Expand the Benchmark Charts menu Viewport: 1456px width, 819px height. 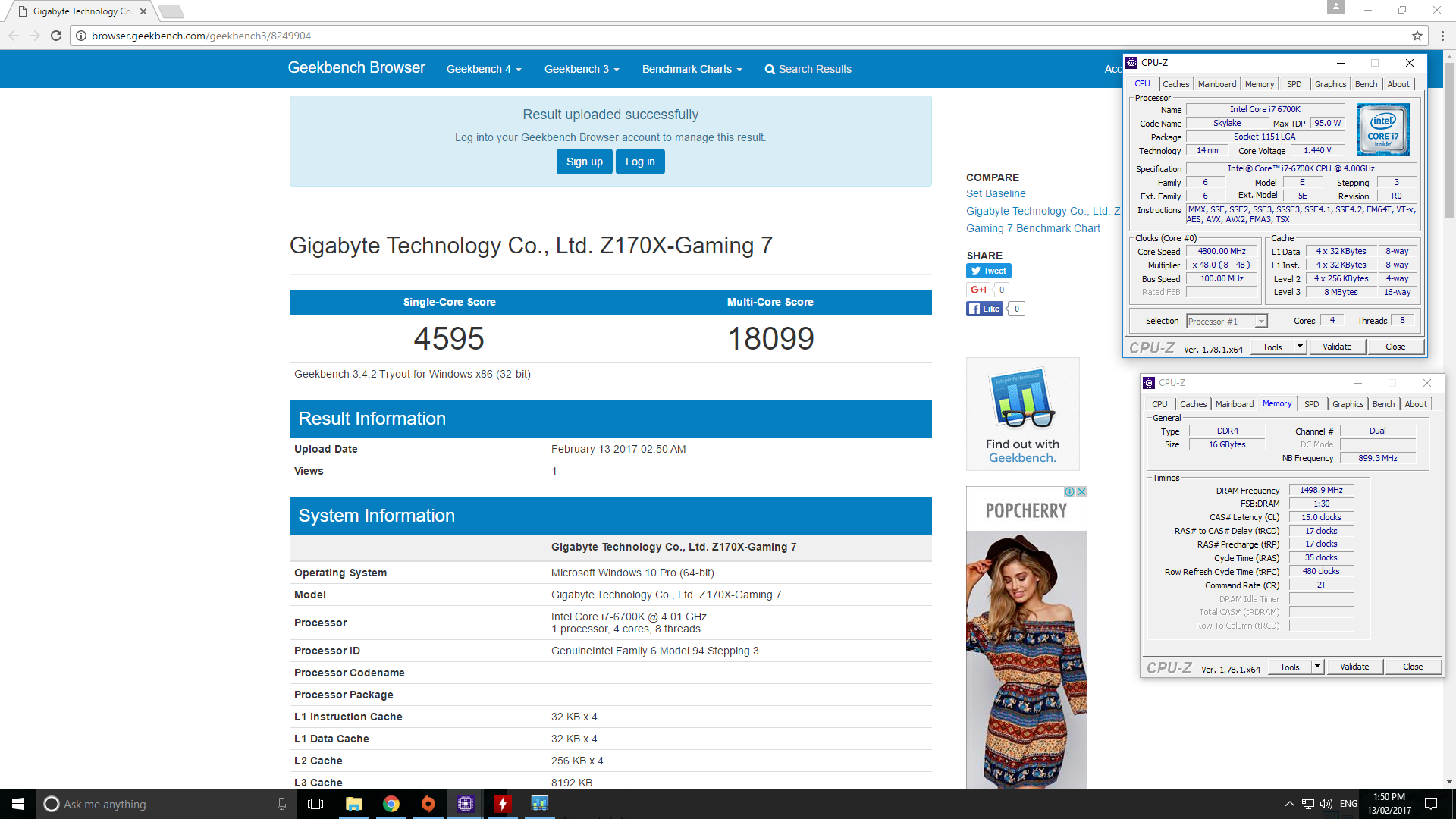[692, 69]
